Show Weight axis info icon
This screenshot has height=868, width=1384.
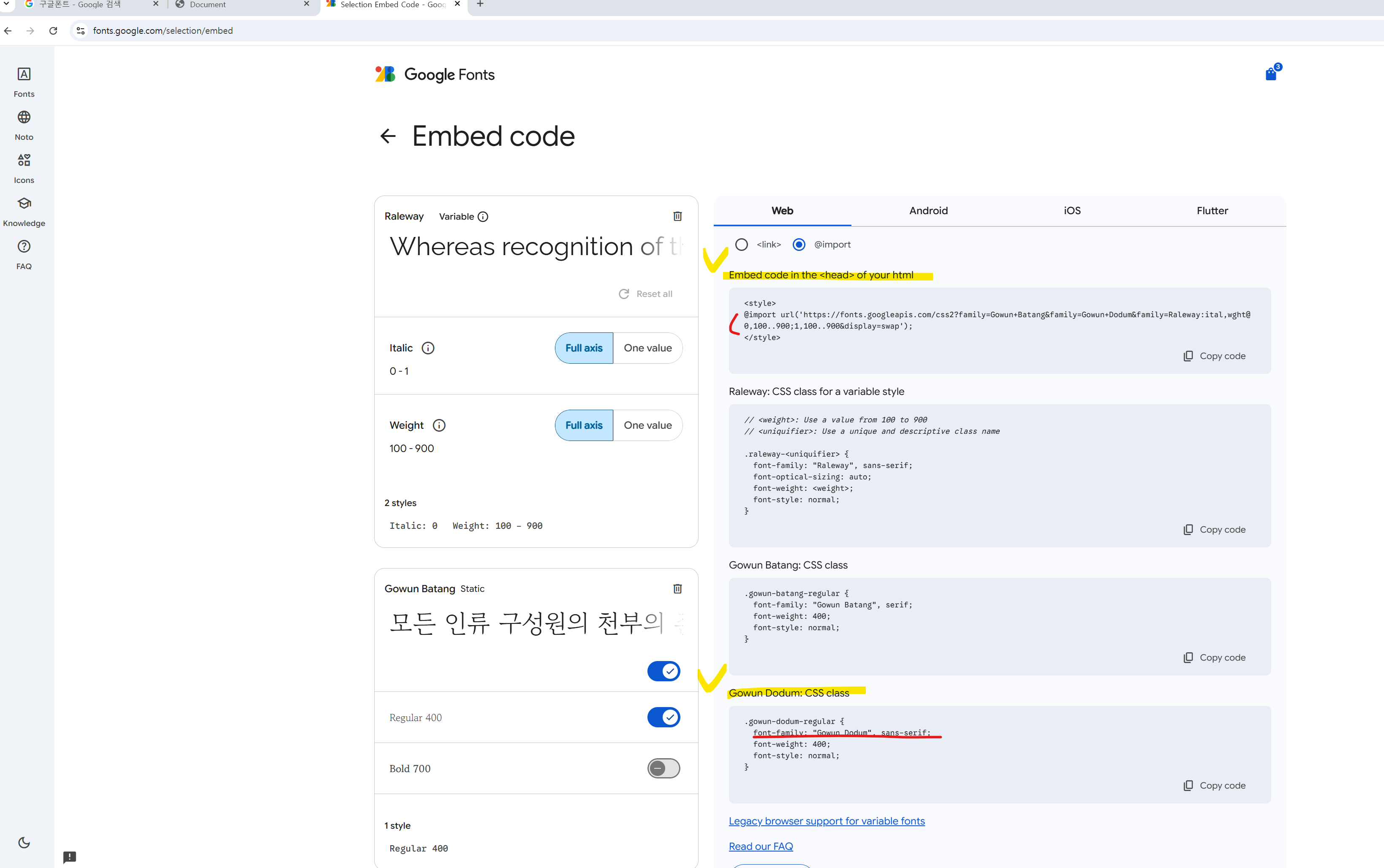click(x=438, y=425)
